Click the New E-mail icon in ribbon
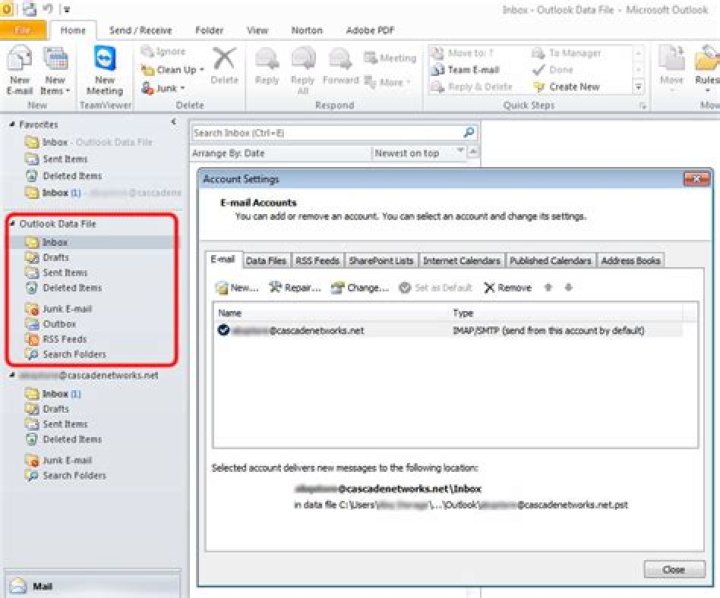This screenshot has height=598, width=720. 19,59
